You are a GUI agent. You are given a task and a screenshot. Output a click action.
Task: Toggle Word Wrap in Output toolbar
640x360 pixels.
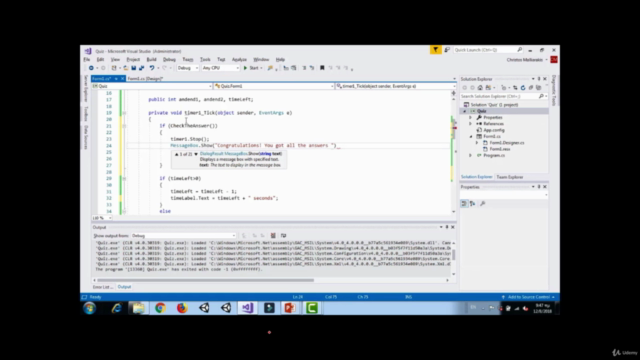pyautogui.click(x=283, y=236)
